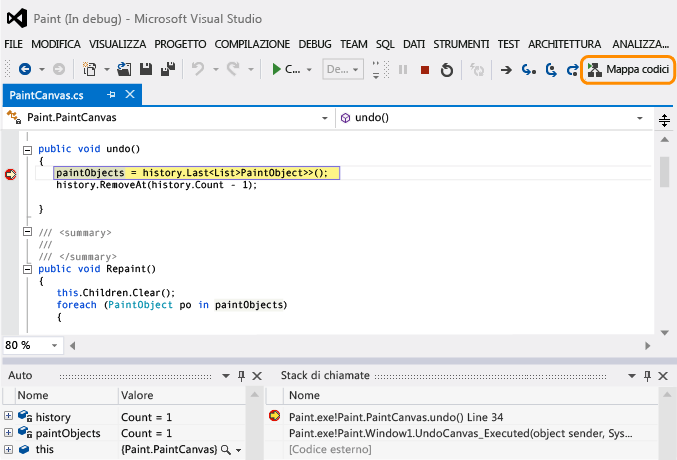The width and height of the screenshot is (677, 460).
Task: Expand the paintObjects variable row
Action: [8, 432]
